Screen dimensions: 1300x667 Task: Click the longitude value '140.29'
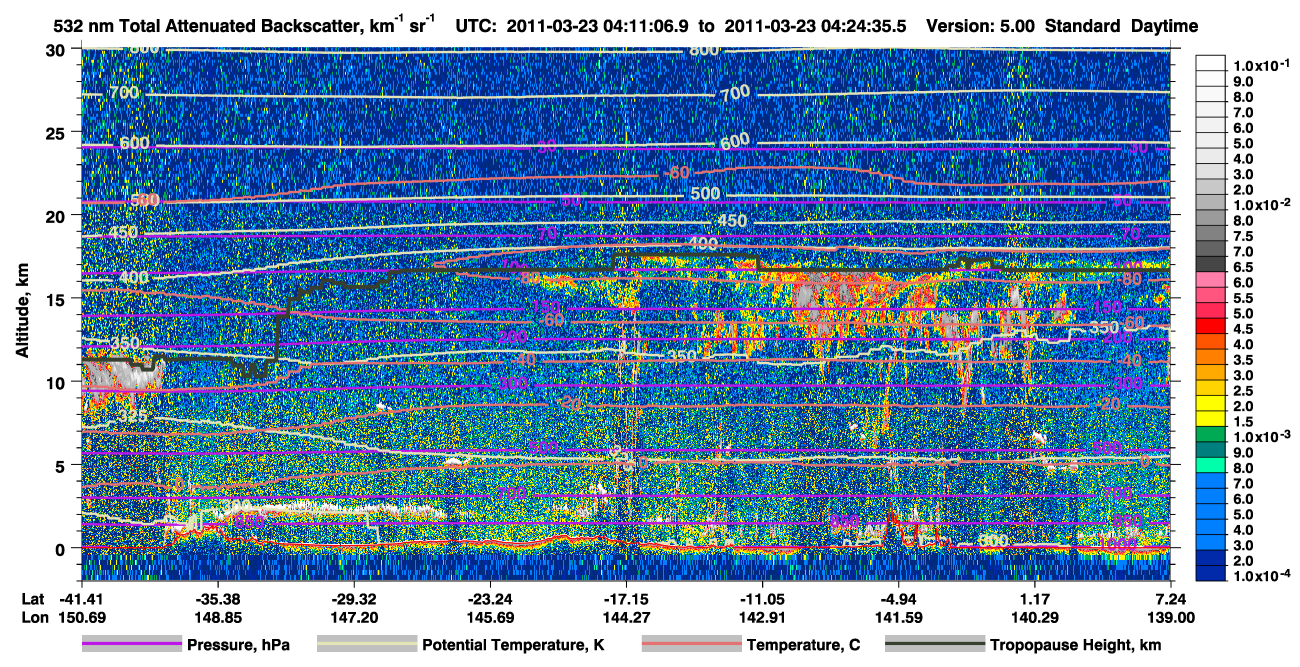click(1035, 617)
